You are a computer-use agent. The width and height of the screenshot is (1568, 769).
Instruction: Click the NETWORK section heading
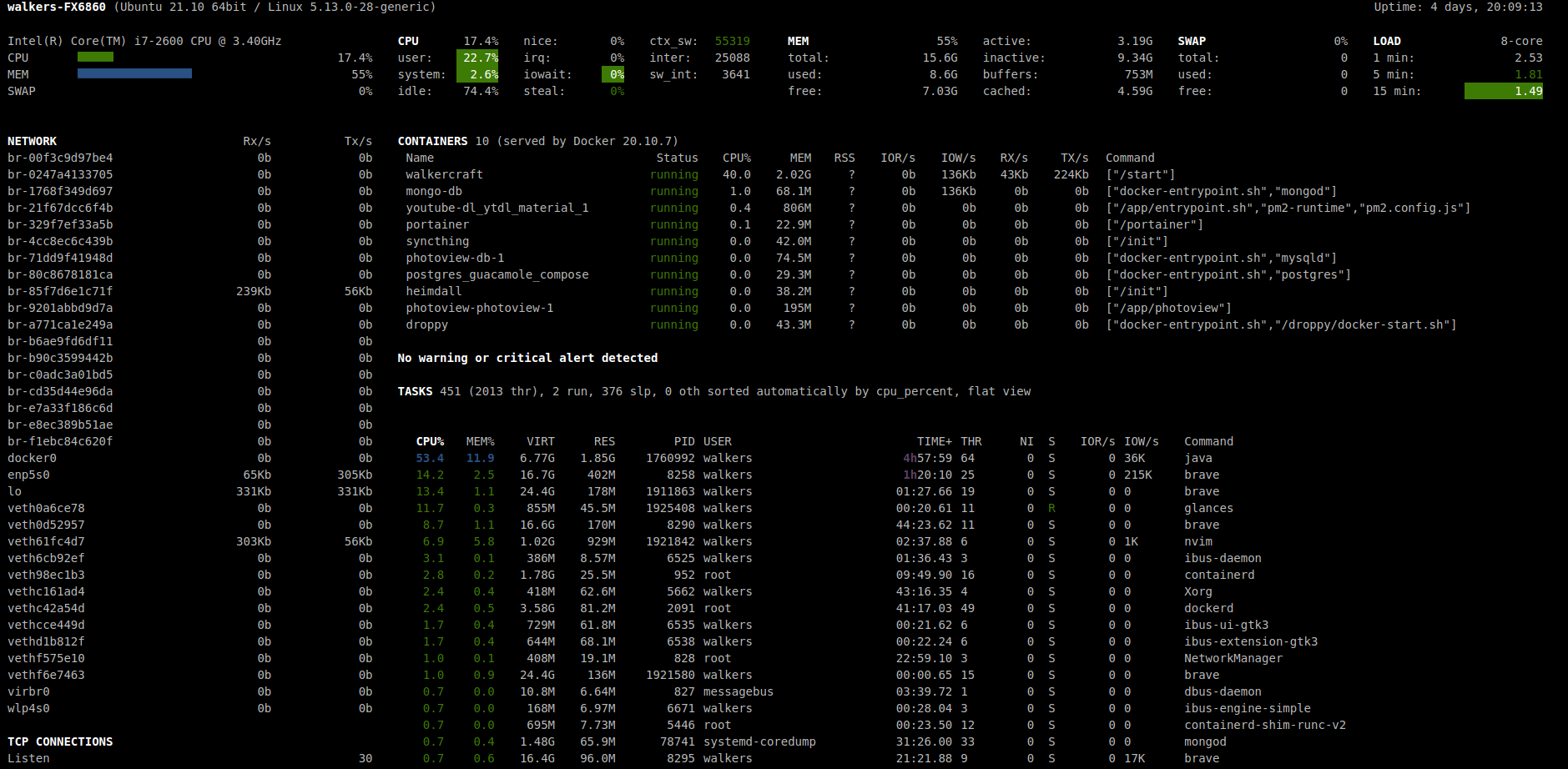32,141
